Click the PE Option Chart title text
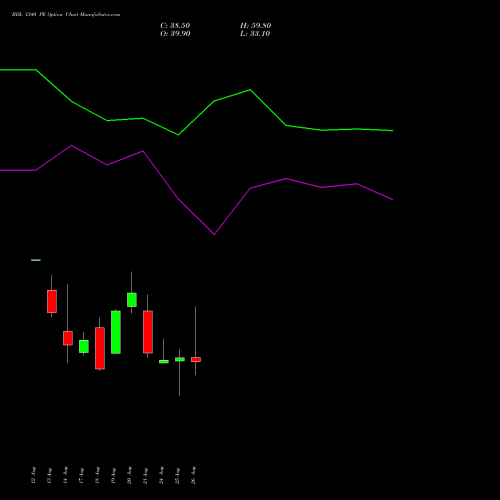Screen dimensions: 500x500 click(66, 15)
